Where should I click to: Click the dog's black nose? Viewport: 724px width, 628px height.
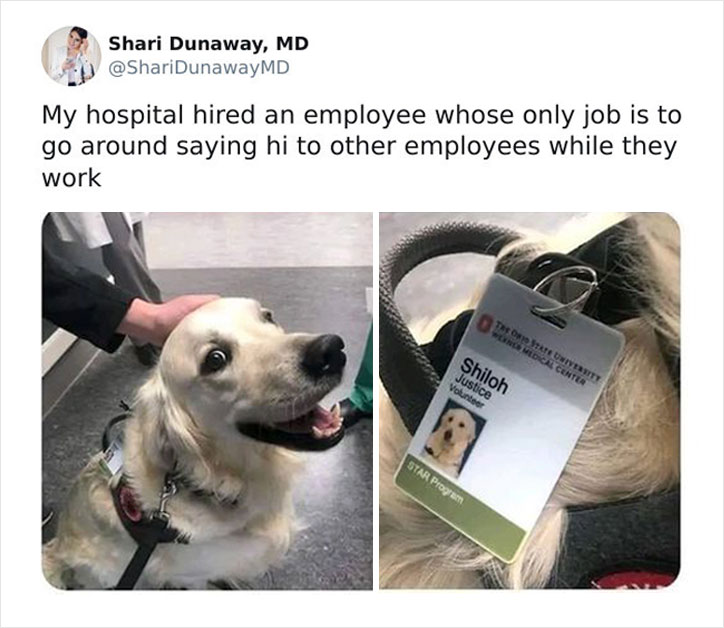coord(325,354)
